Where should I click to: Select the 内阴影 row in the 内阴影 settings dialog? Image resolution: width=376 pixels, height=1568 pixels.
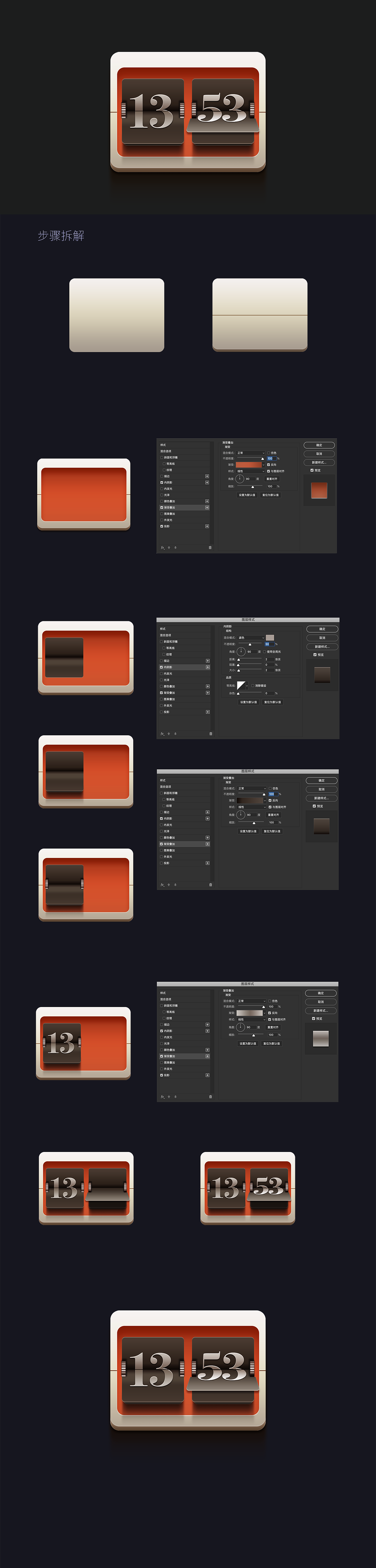pyautogui.click(x=184, y=667)
